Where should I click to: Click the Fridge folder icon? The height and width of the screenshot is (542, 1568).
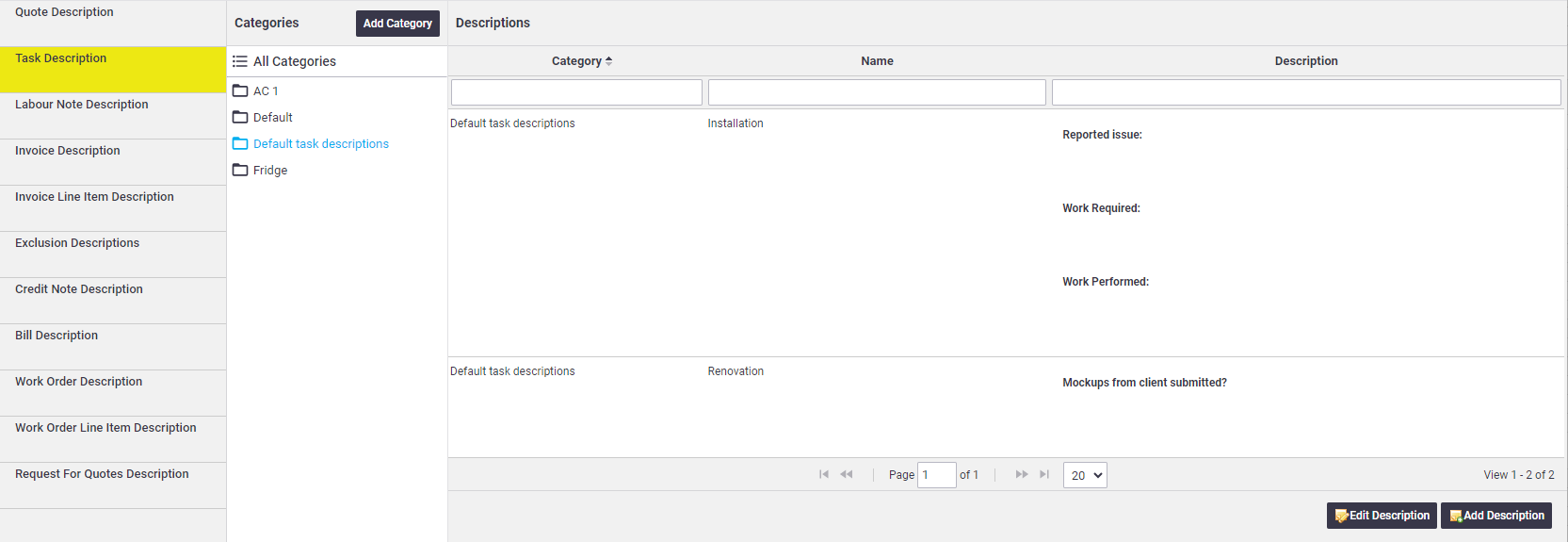[x=240, y=170]
